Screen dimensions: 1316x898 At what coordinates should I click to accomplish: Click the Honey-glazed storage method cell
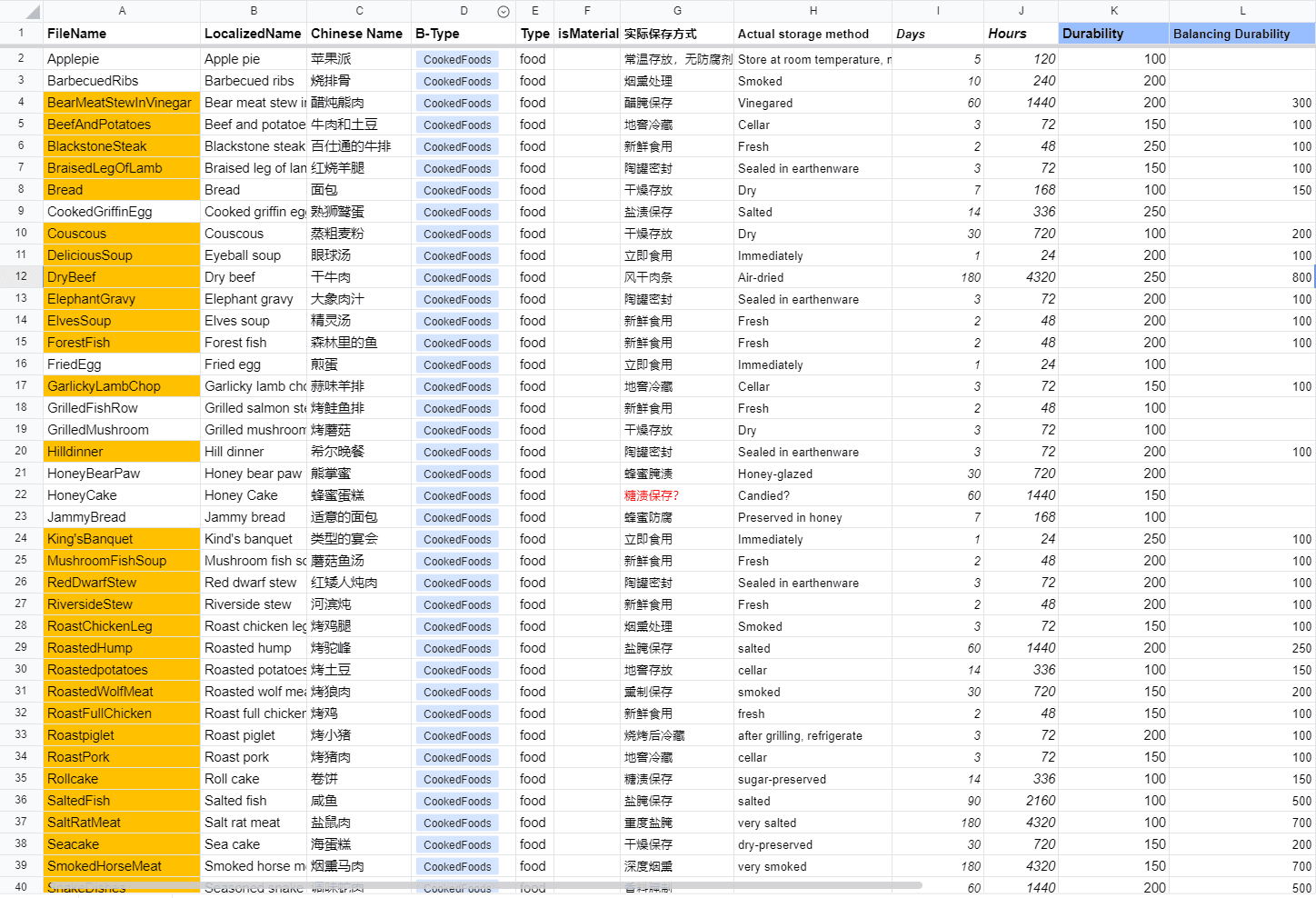813,474
